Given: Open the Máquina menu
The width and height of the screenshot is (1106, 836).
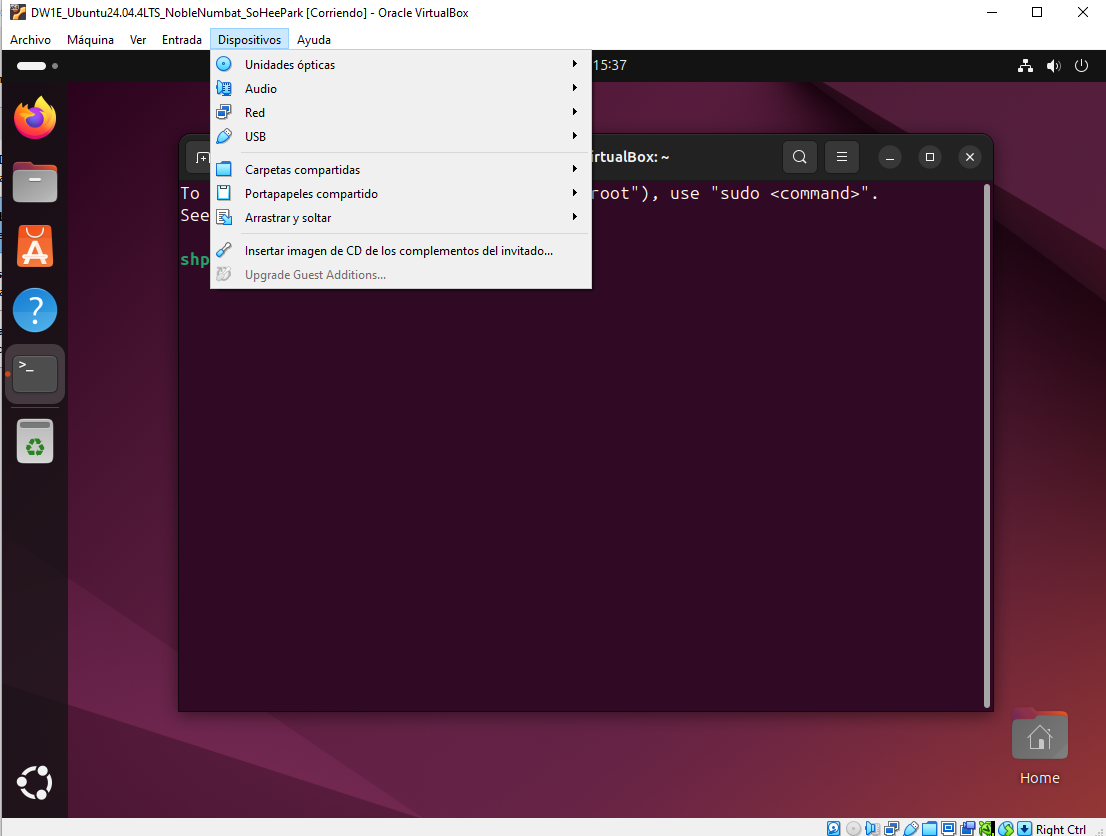Looking at the screenshot, I should [x=90, y=40].
